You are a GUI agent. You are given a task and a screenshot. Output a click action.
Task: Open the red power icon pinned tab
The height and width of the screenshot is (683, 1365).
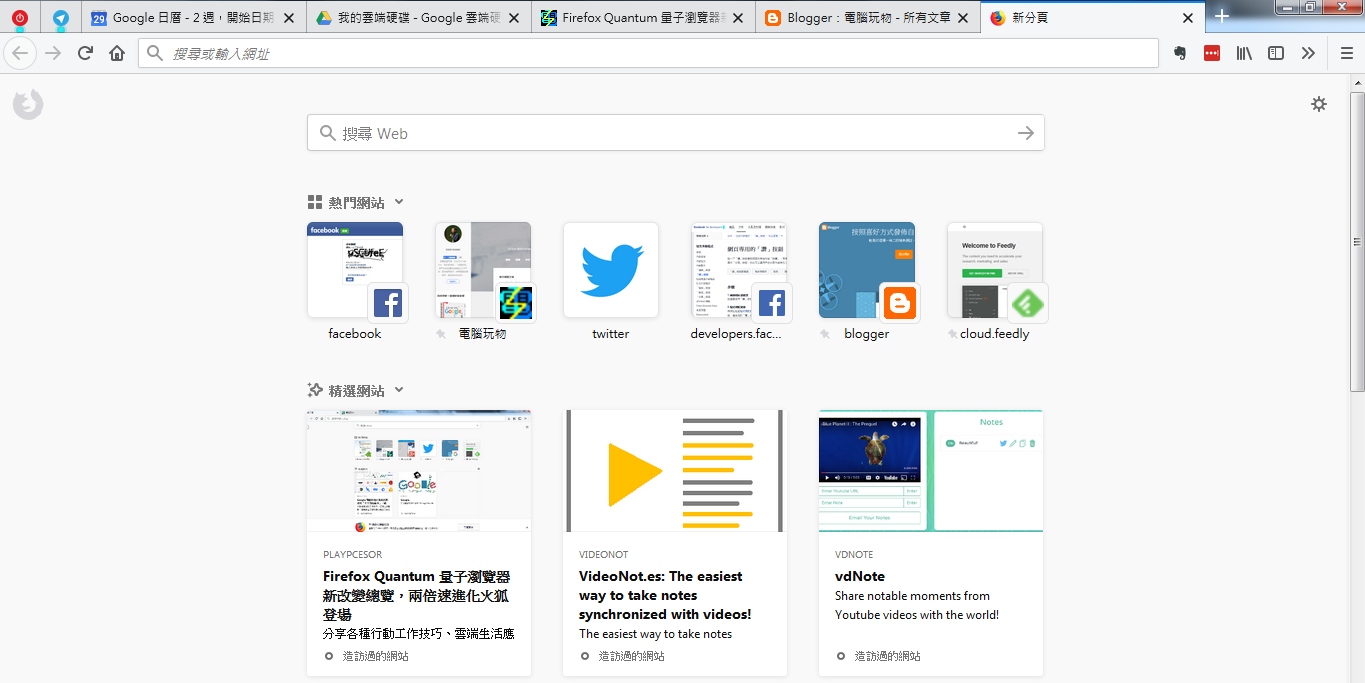coord(19,17)
